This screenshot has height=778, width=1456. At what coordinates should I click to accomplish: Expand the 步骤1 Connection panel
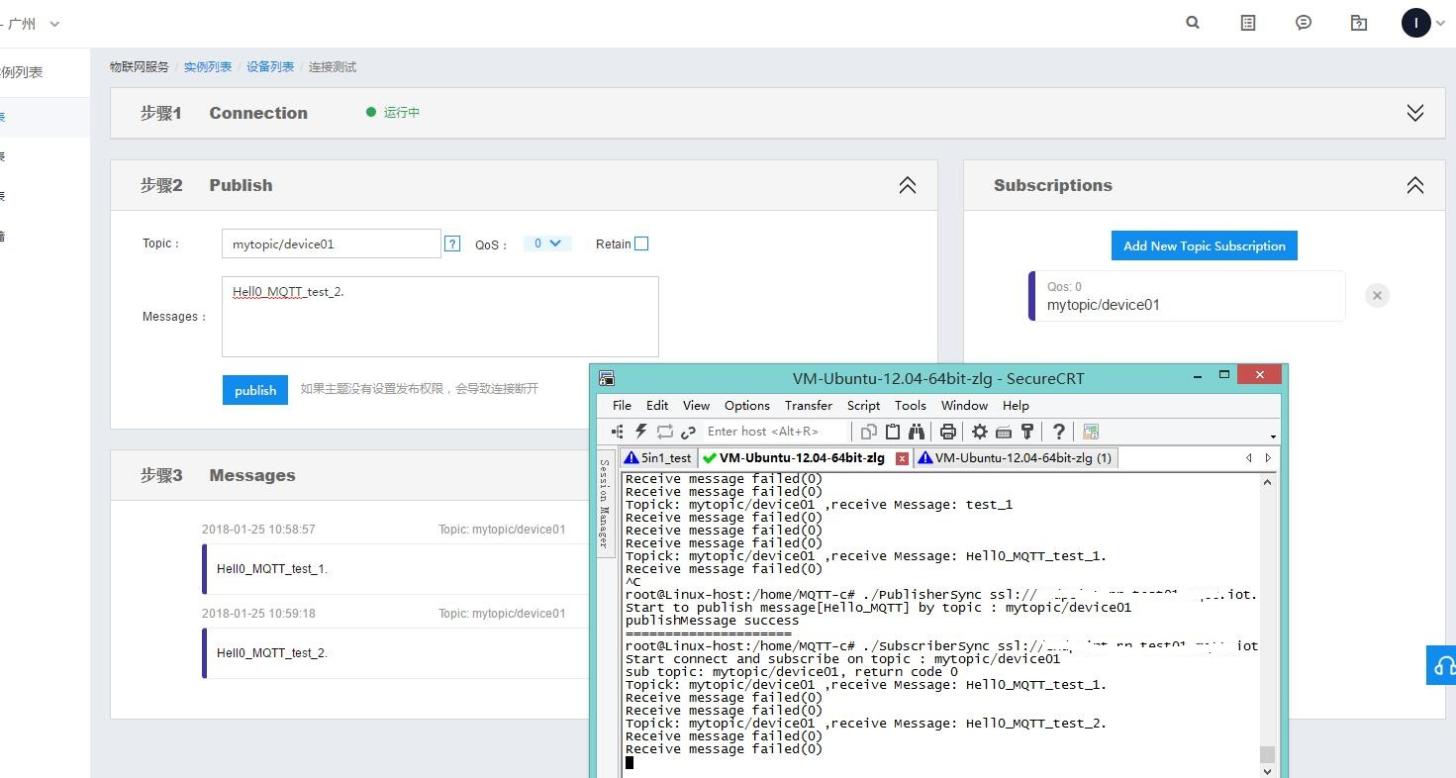tap(1415, 112)
